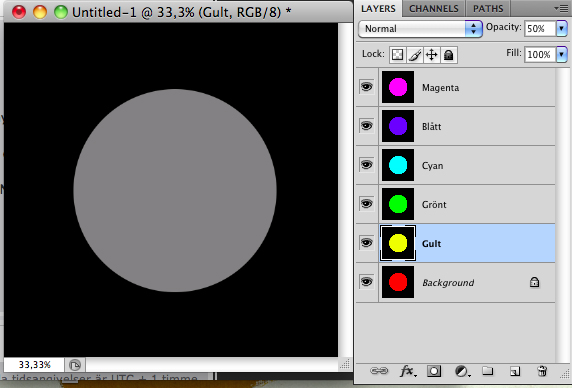572x388 pixels.
Task: Create a new layer
Action: (515, 371)
